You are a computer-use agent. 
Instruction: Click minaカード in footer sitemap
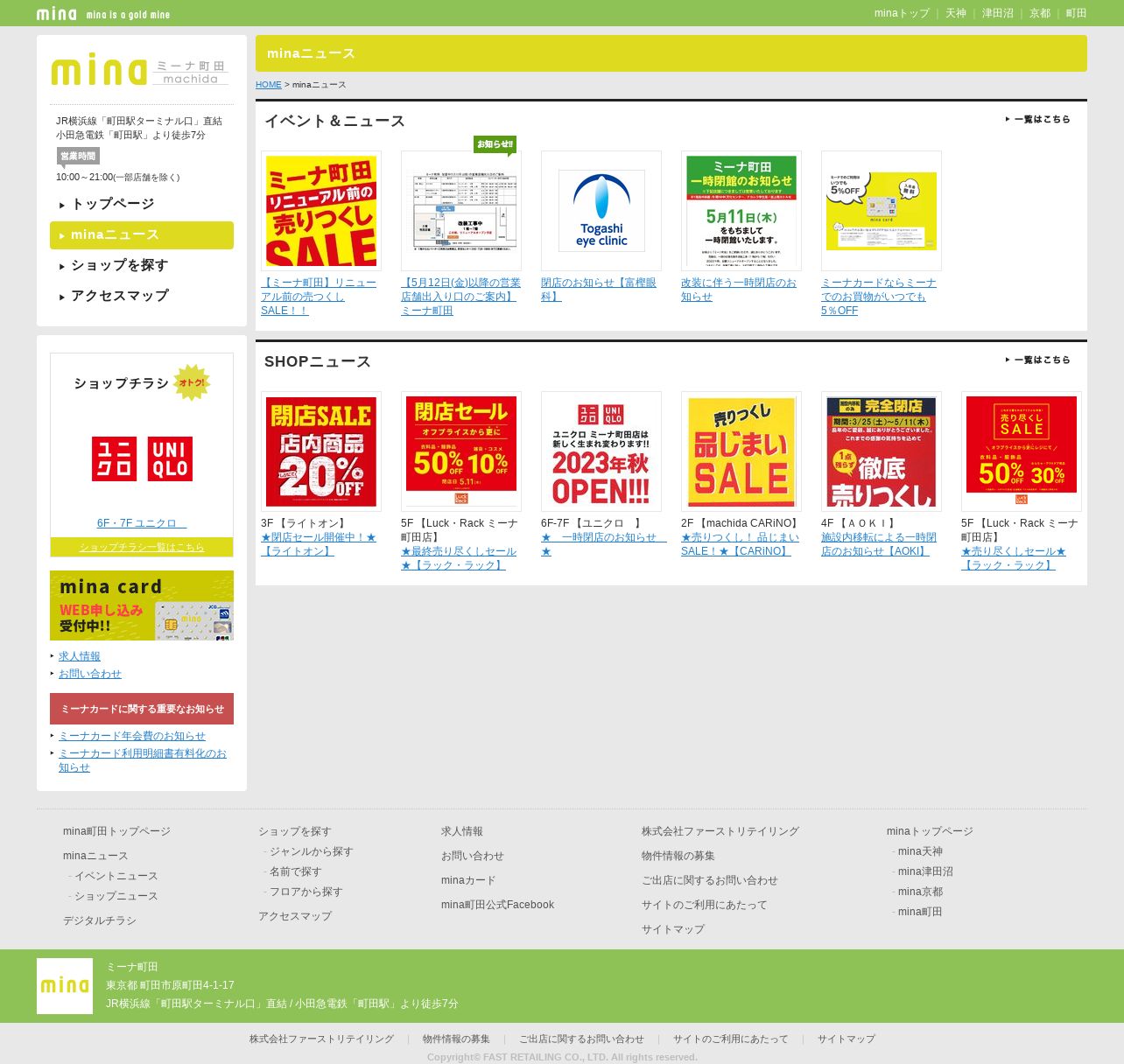click(x=468, y=880)
